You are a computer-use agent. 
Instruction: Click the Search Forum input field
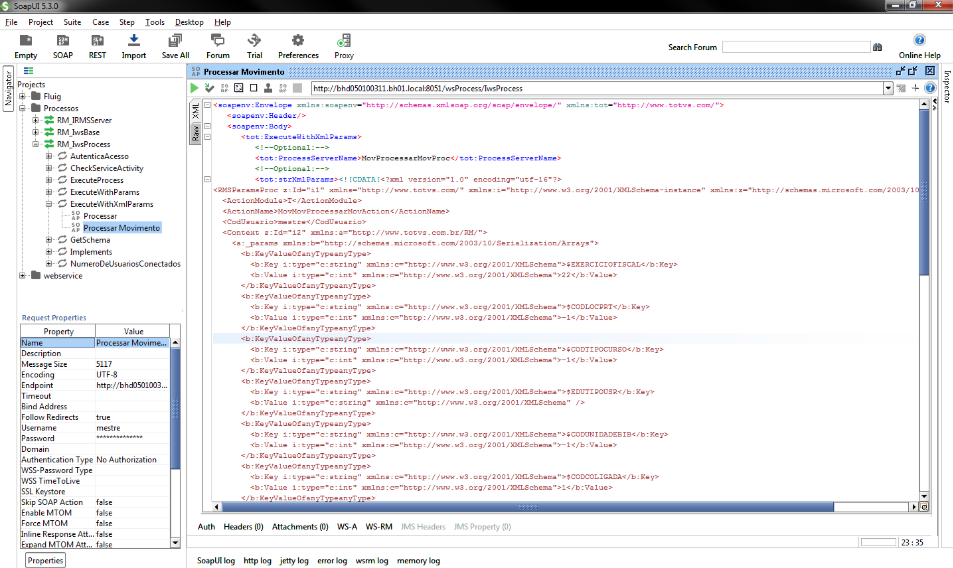[x=796, y=47]
